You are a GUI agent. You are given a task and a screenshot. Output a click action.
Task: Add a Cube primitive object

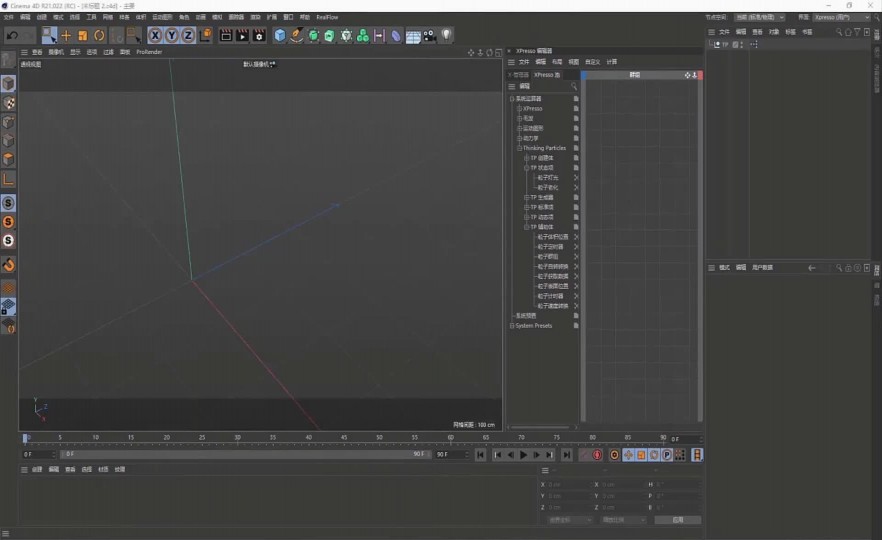[280, 35]
